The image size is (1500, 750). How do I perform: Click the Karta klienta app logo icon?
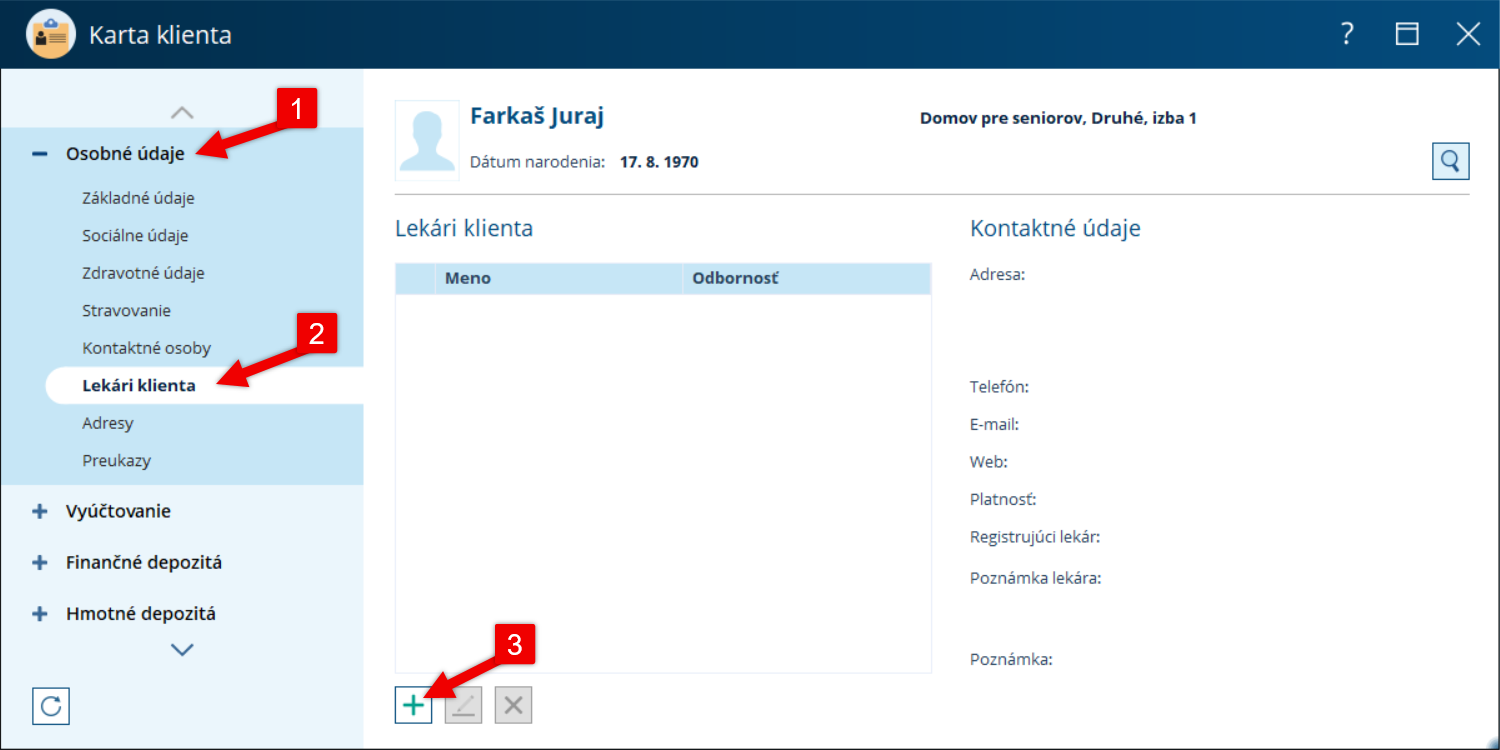pyautogui.click(x=51, y=35)
